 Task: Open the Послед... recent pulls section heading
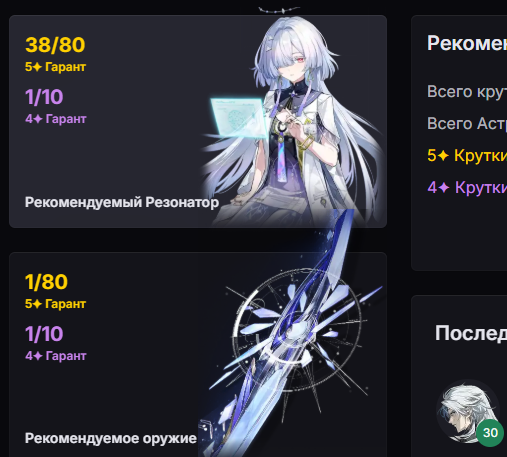471,333
